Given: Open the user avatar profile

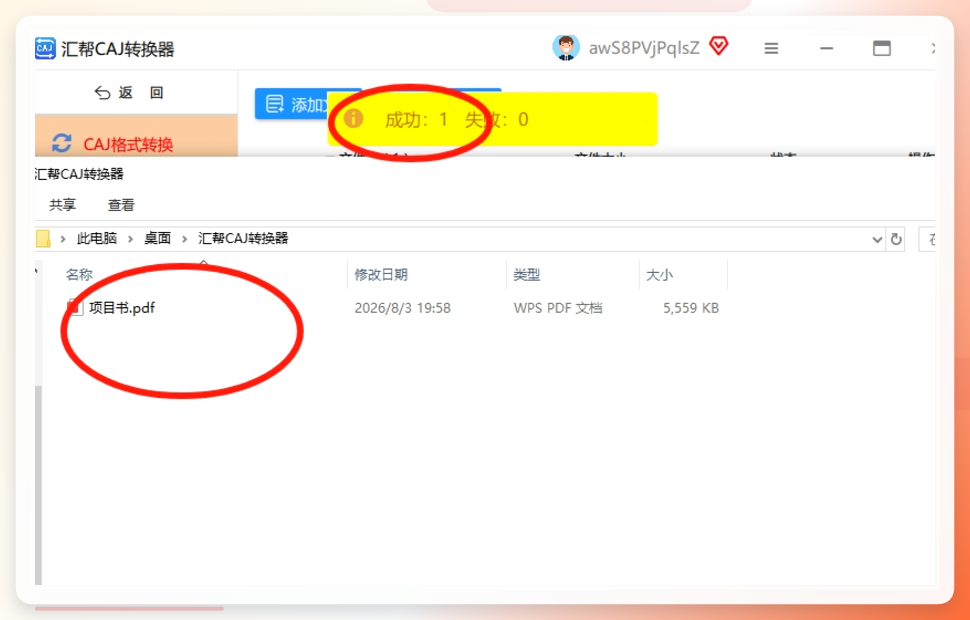Looking at the screenshot, I should (565, 48).
